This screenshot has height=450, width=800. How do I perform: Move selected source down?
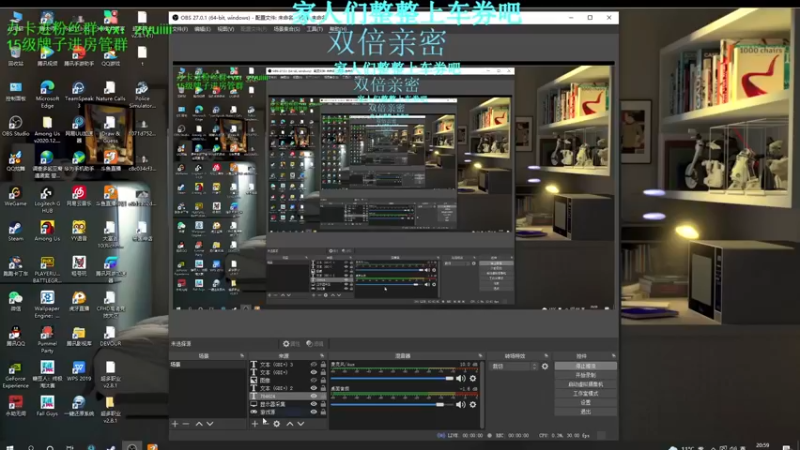(x=301, y=424)
